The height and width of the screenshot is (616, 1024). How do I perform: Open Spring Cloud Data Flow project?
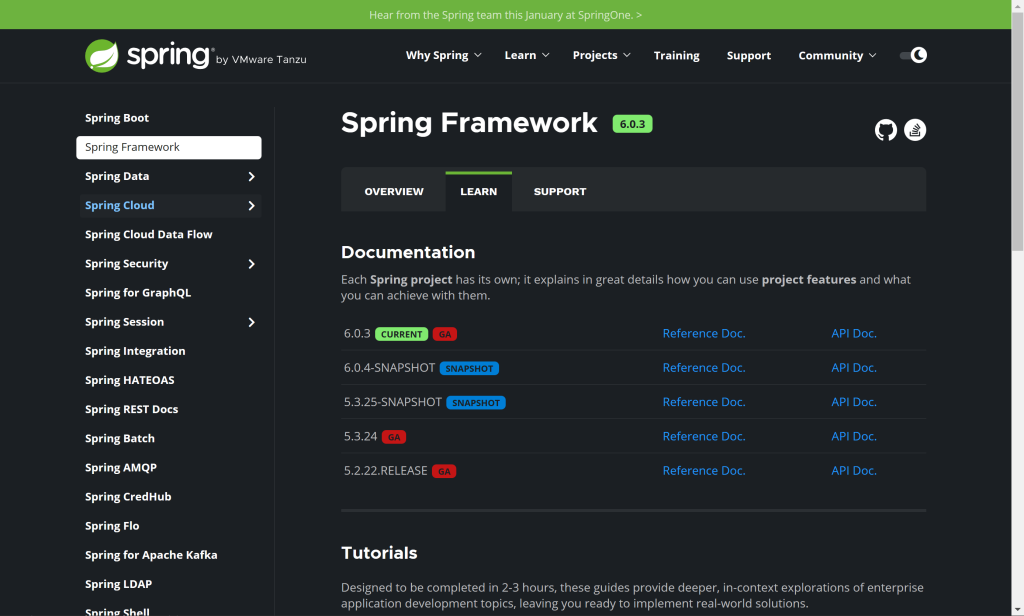click(x=148, y=235)
